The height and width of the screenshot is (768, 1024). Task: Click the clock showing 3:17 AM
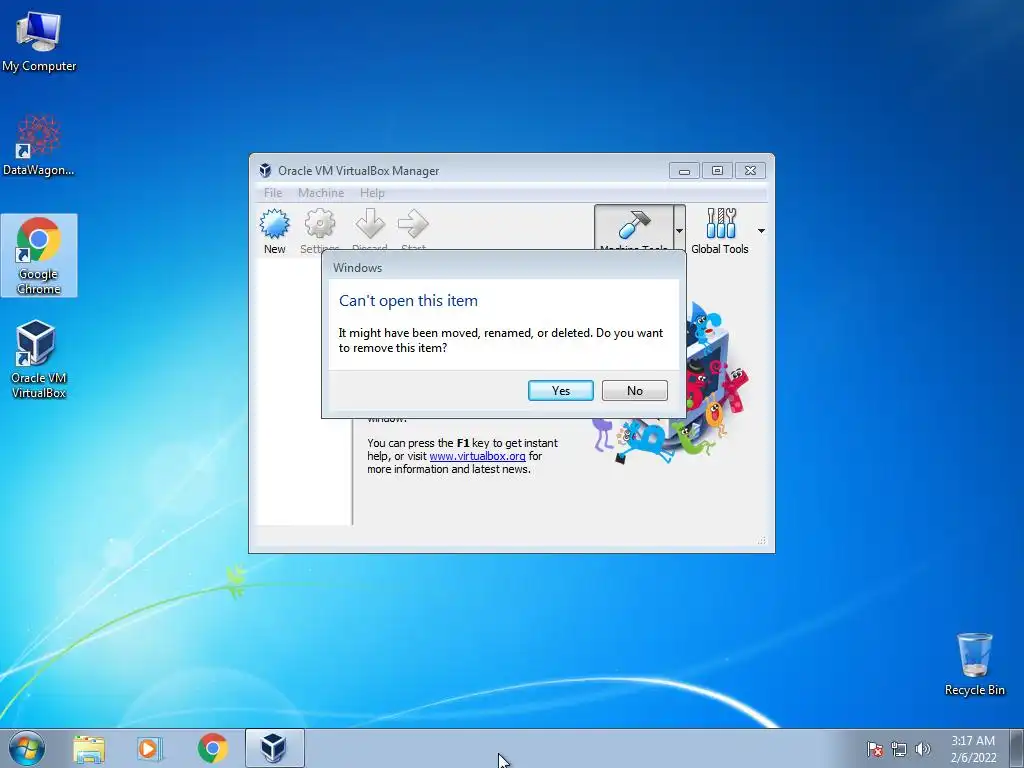(x=973, y=749)
